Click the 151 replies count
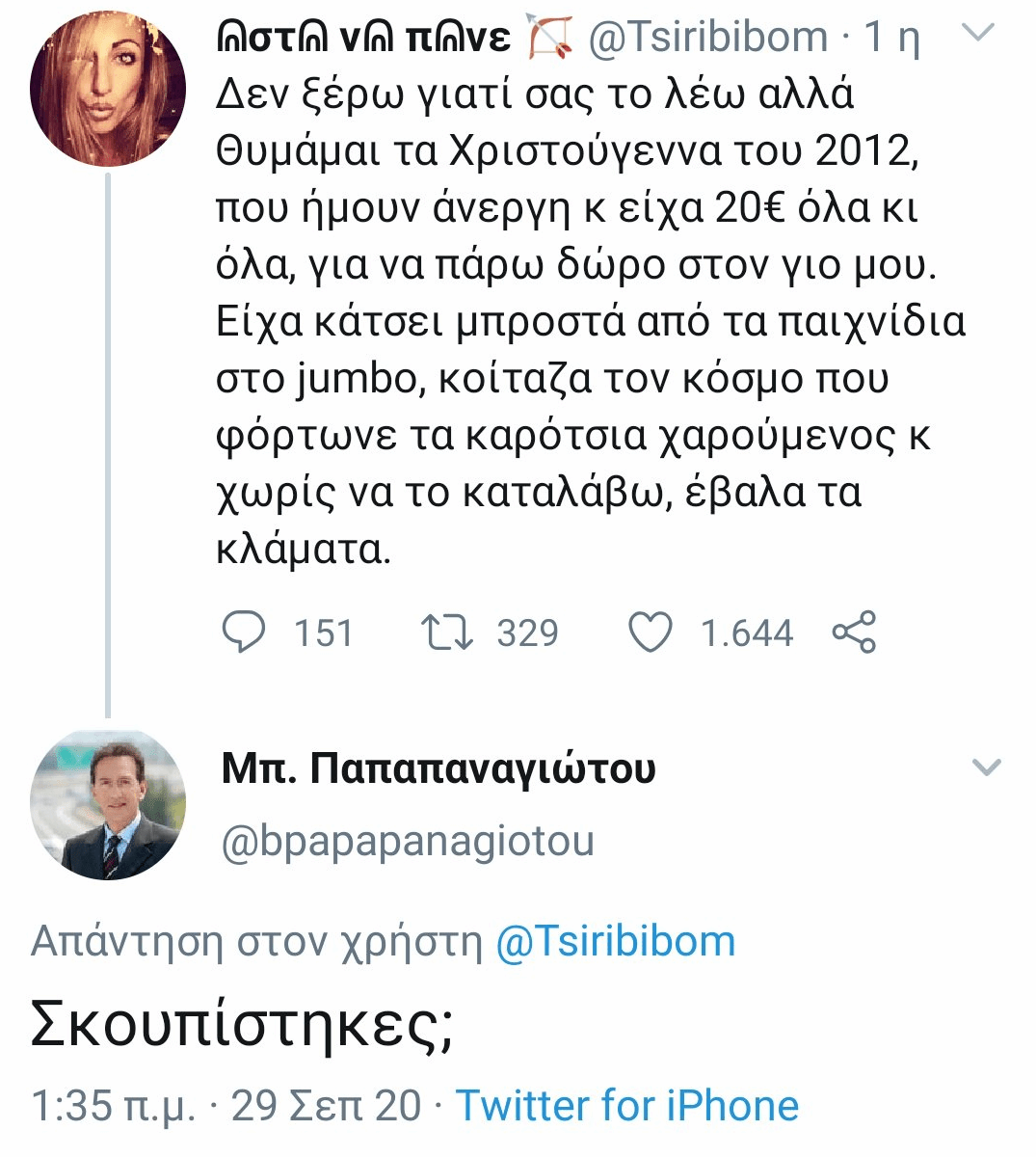Screen dimensions: 1036x1157 tap(323, 633)
